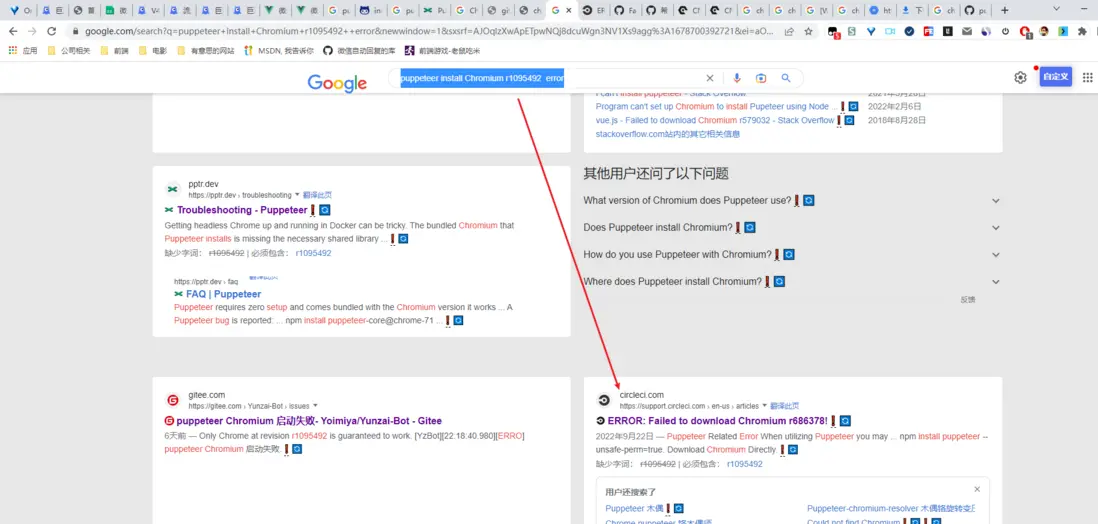Share this page from the address bar

tap(789, 32)
